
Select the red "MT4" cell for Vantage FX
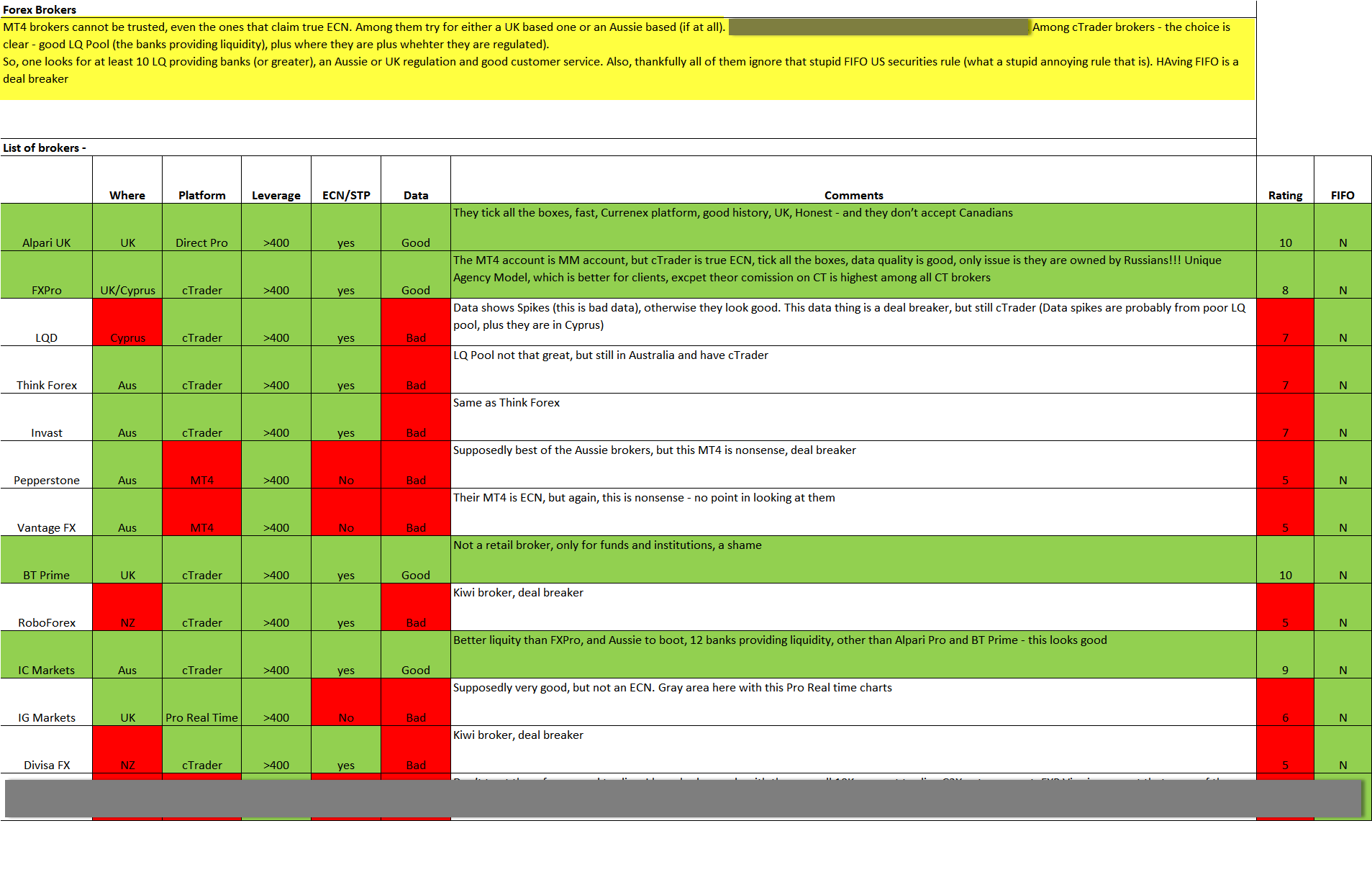tap(202, 512)
